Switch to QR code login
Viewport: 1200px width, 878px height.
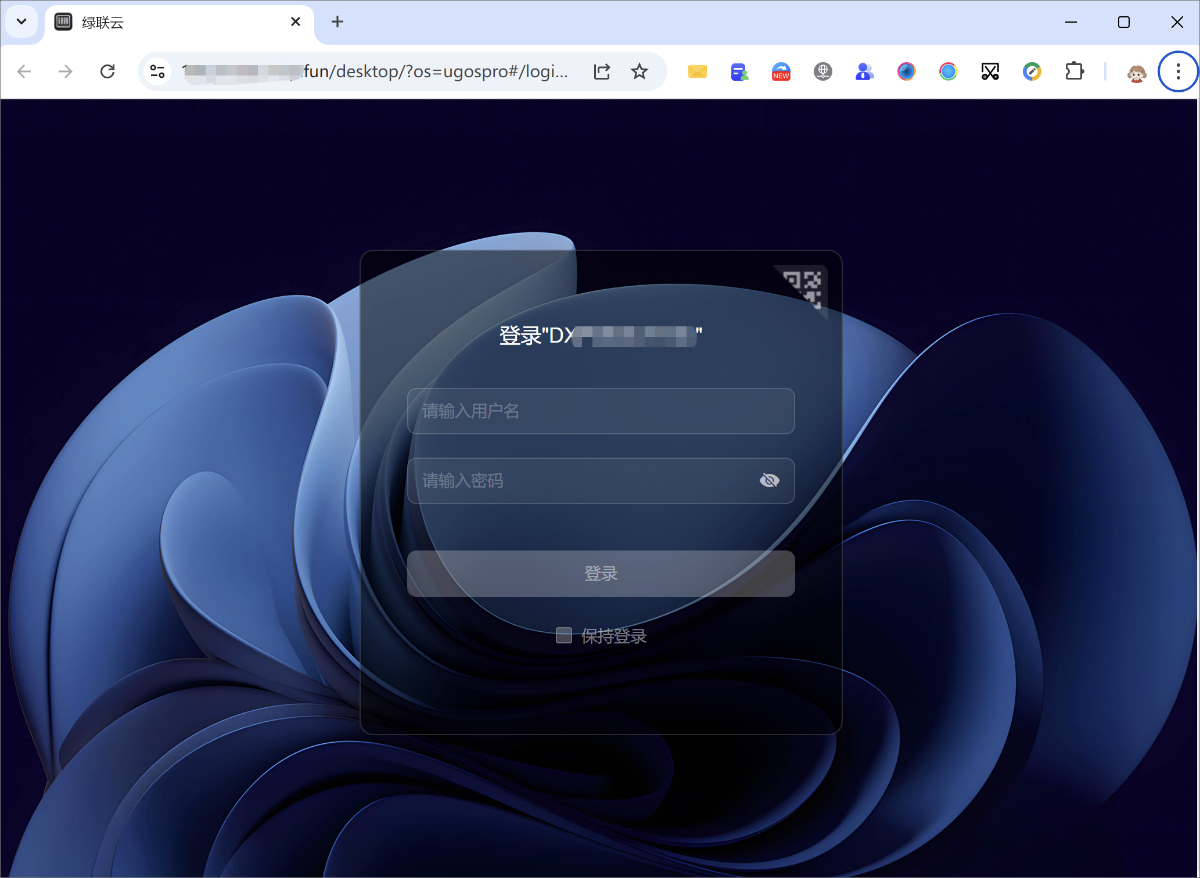click(802, 290)
